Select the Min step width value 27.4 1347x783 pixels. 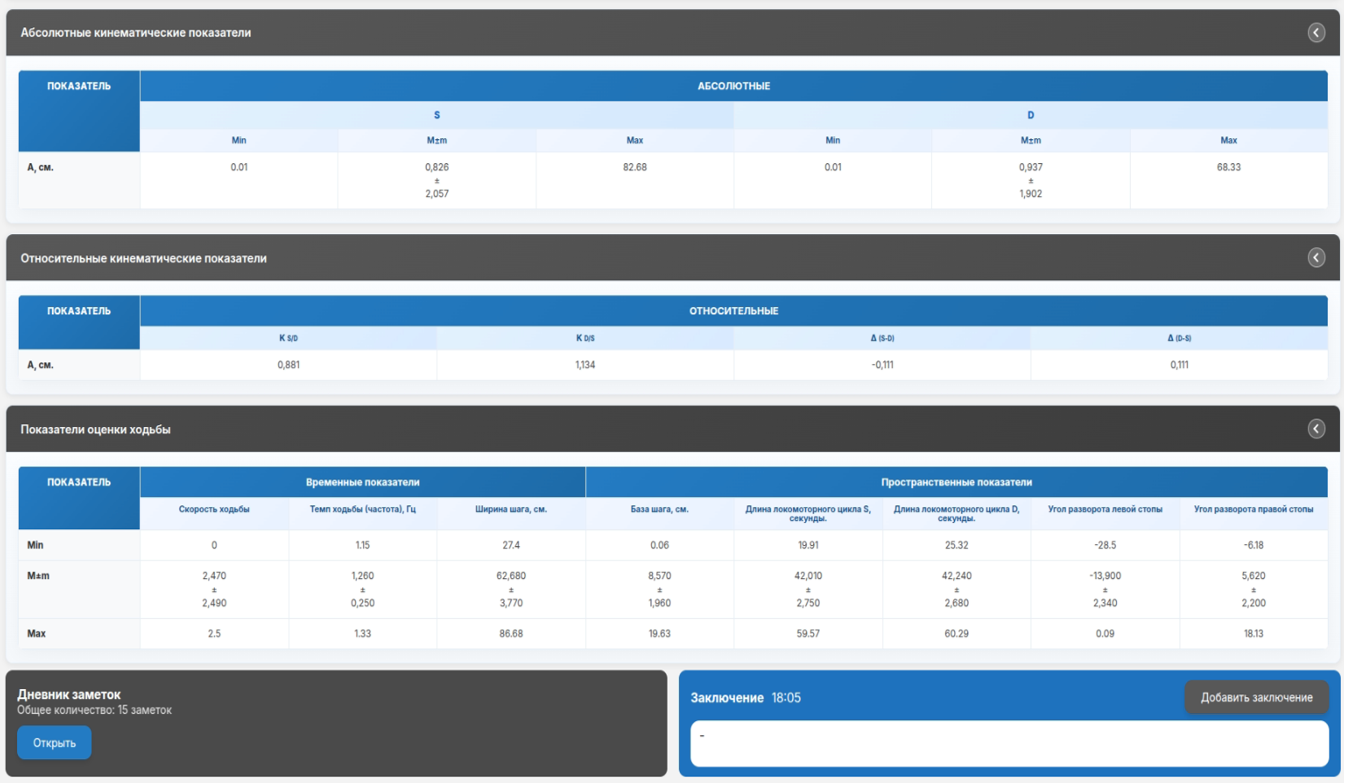click(x=511, y=545)
